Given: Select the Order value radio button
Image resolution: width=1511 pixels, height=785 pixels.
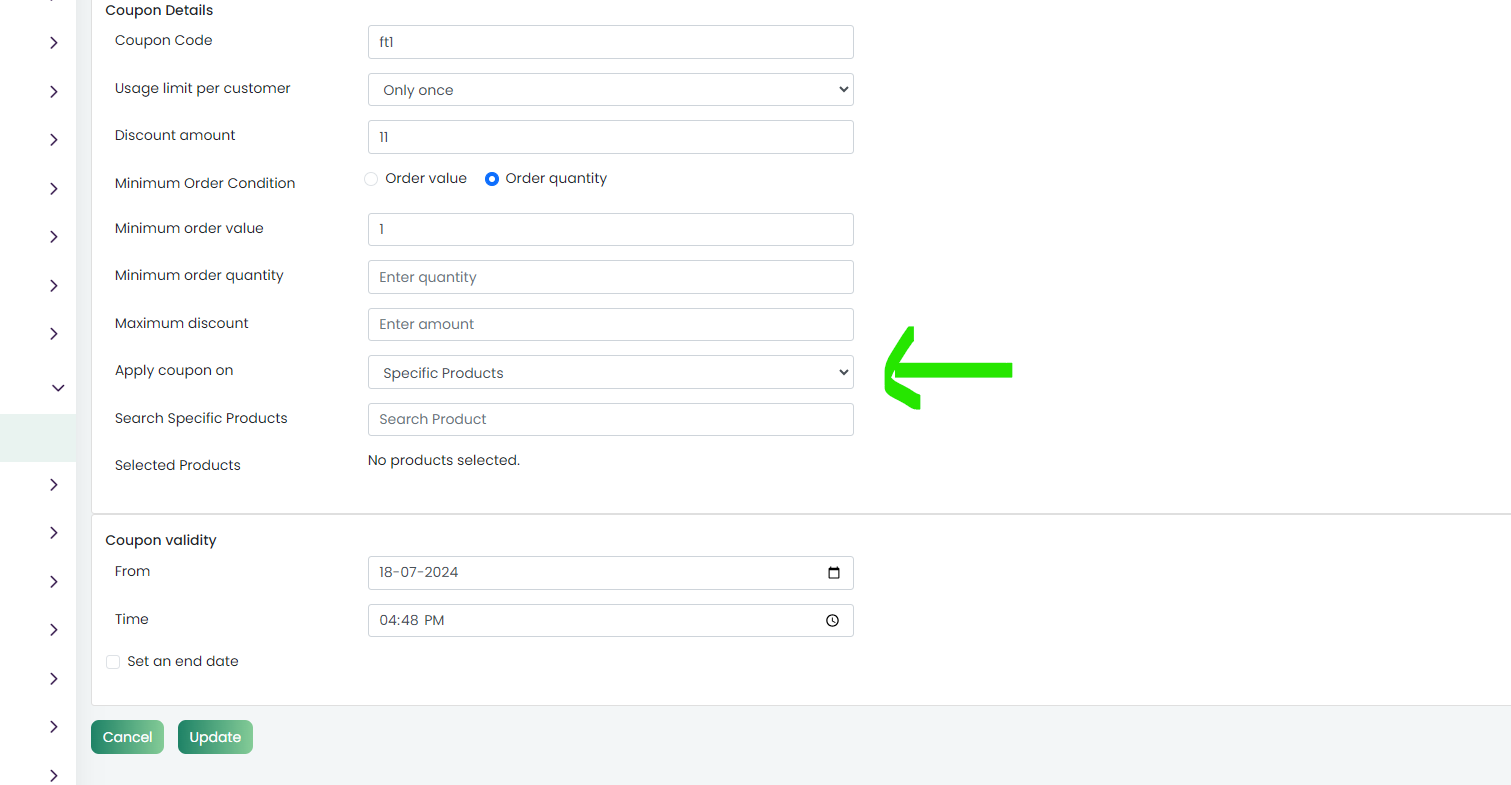Looking at the screenshot, I should coord(371,179).
